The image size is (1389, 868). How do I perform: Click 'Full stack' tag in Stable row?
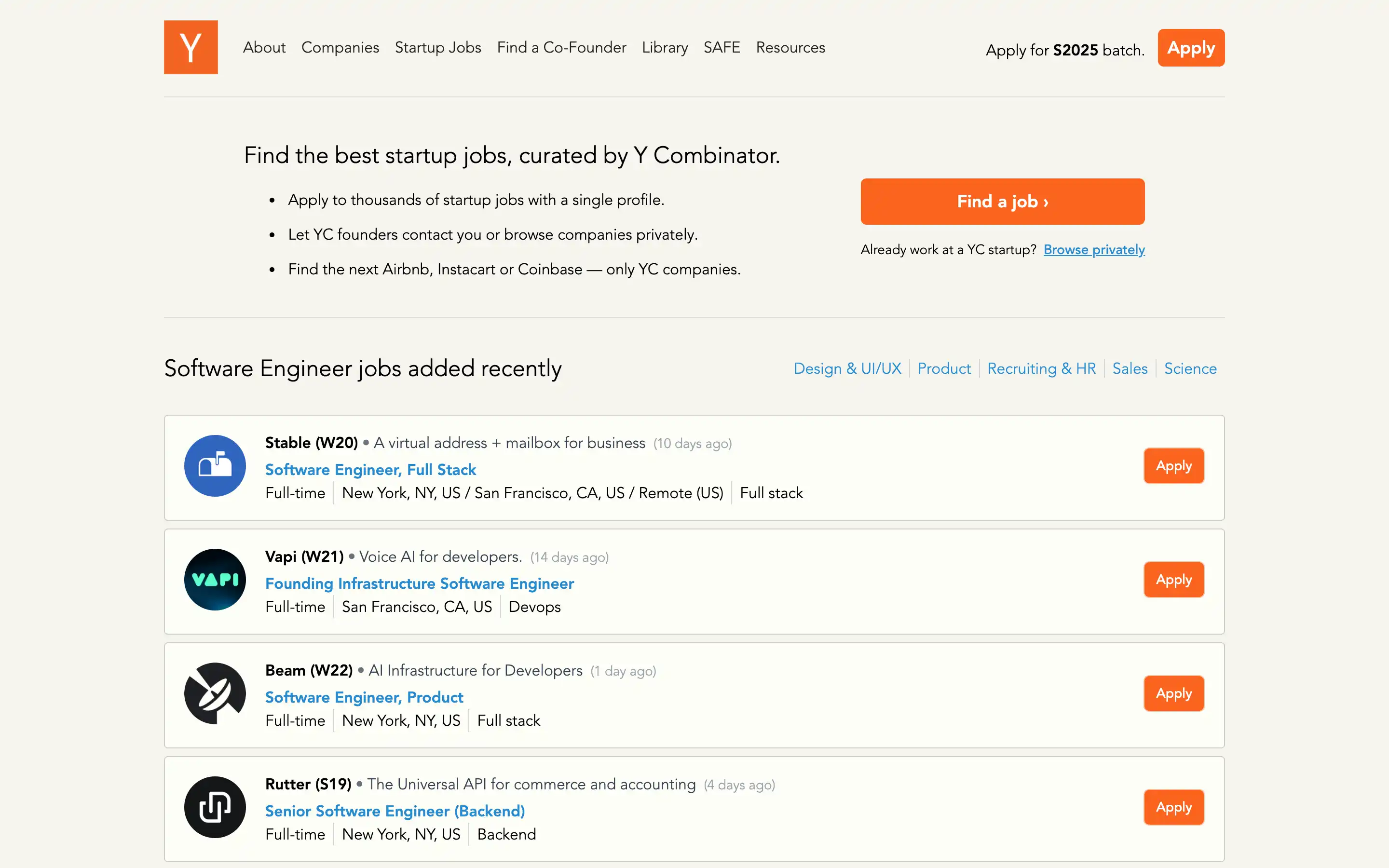point(771,493)
